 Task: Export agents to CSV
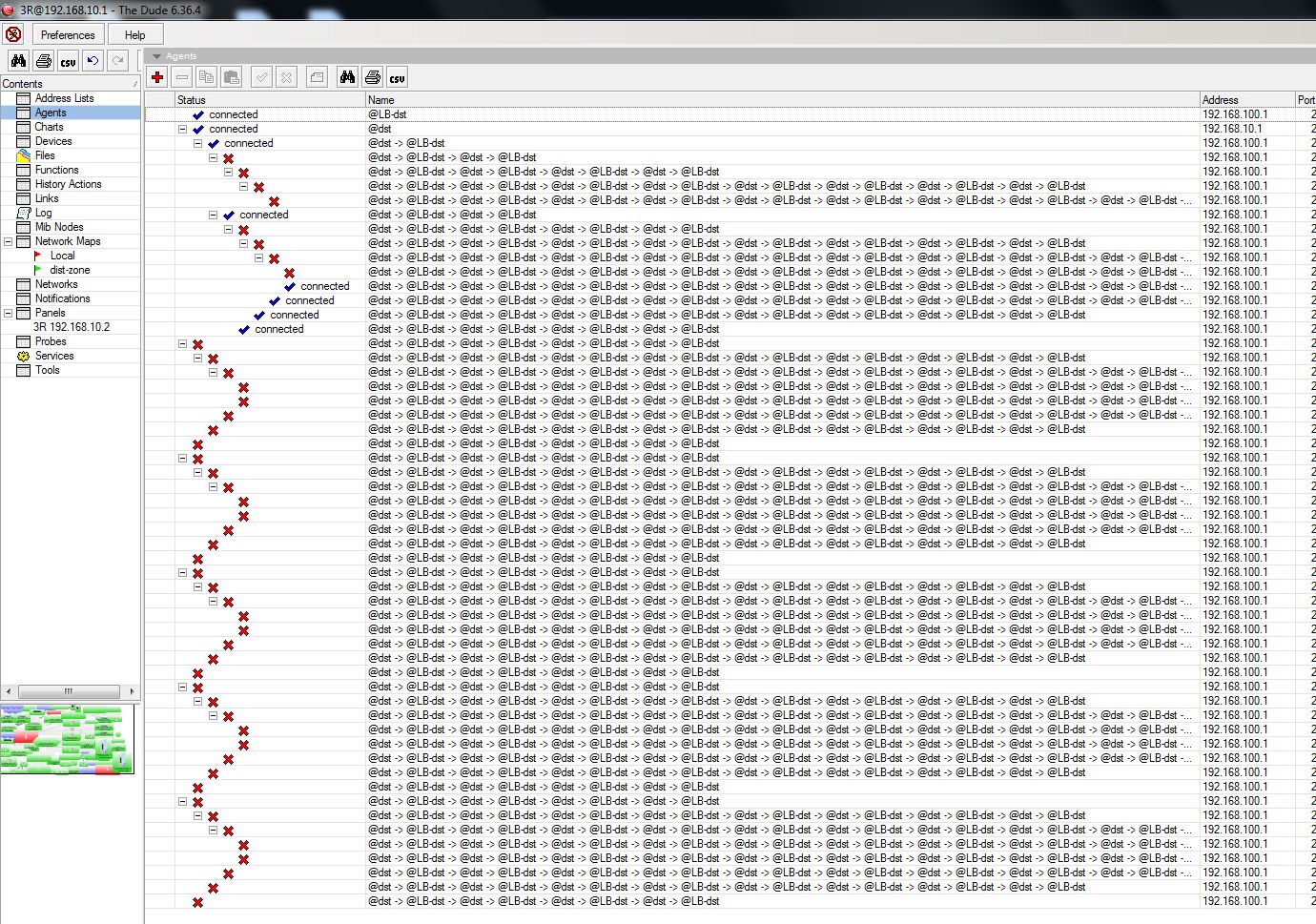[397, 77]
